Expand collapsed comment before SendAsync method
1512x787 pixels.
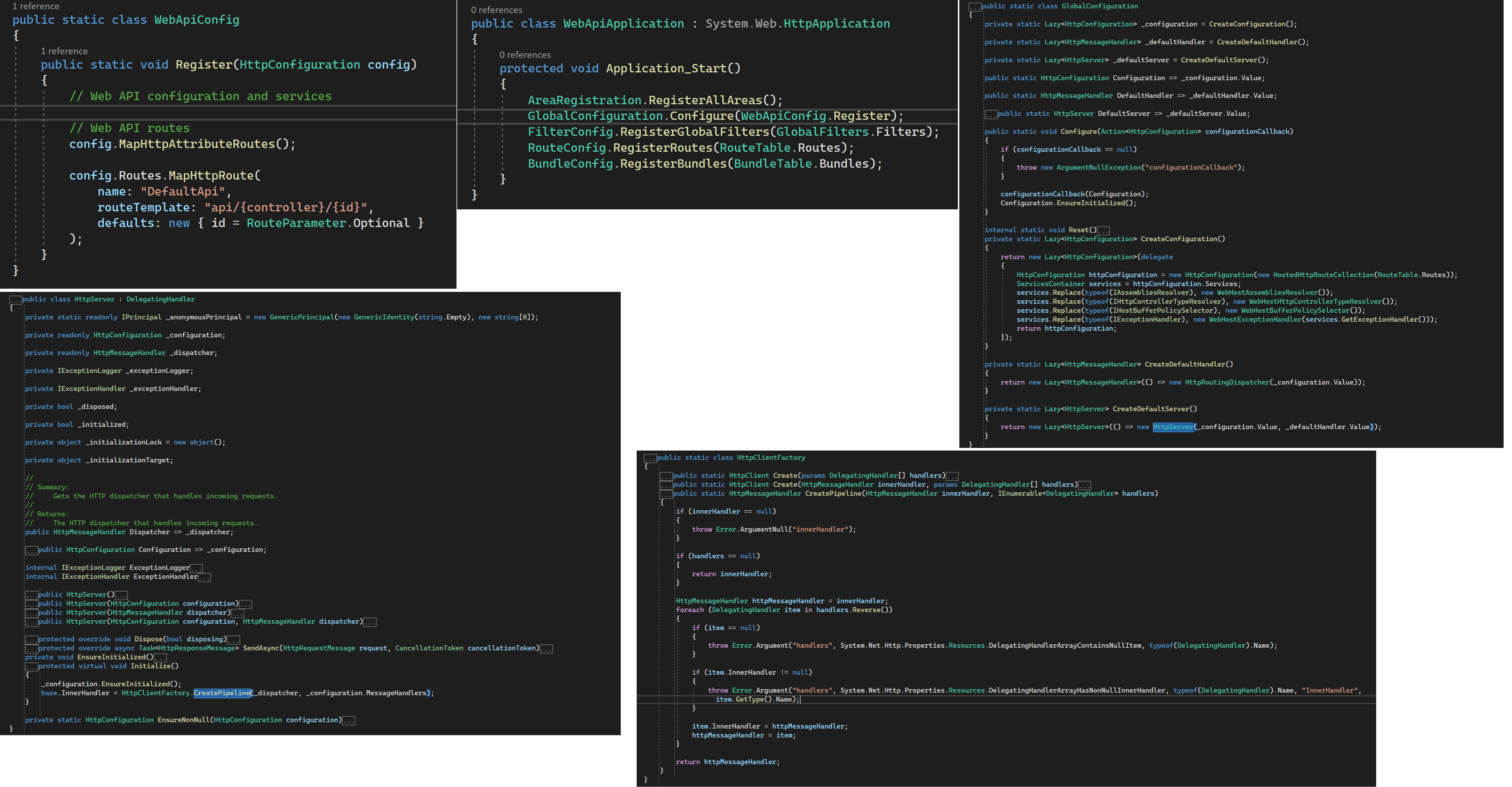[x=32, y=649]
